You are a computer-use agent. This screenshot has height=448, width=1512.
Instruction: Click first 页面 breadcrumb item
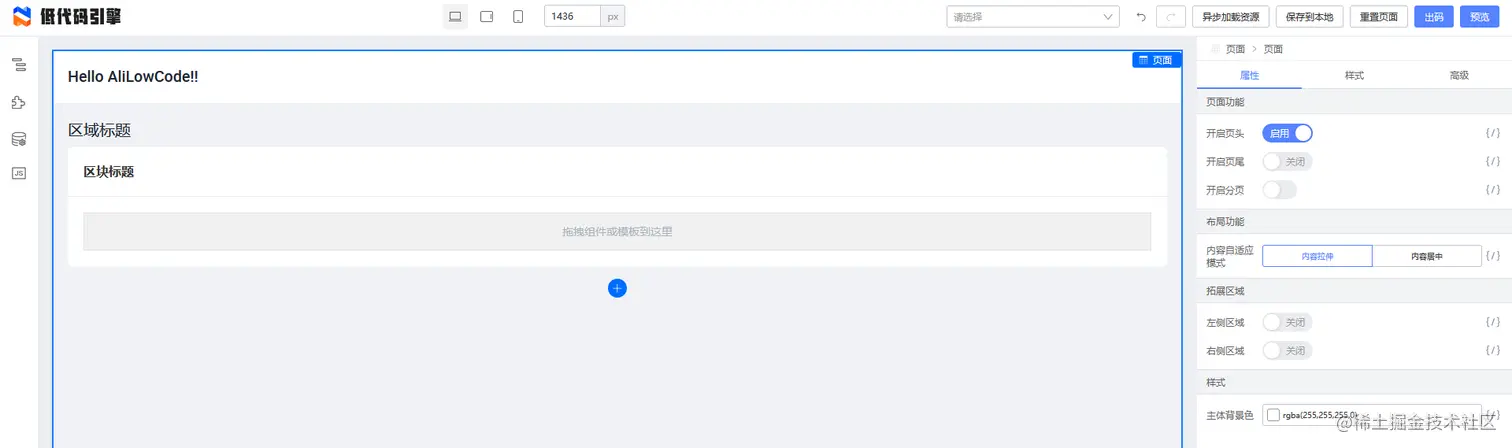coord(1235,49)
